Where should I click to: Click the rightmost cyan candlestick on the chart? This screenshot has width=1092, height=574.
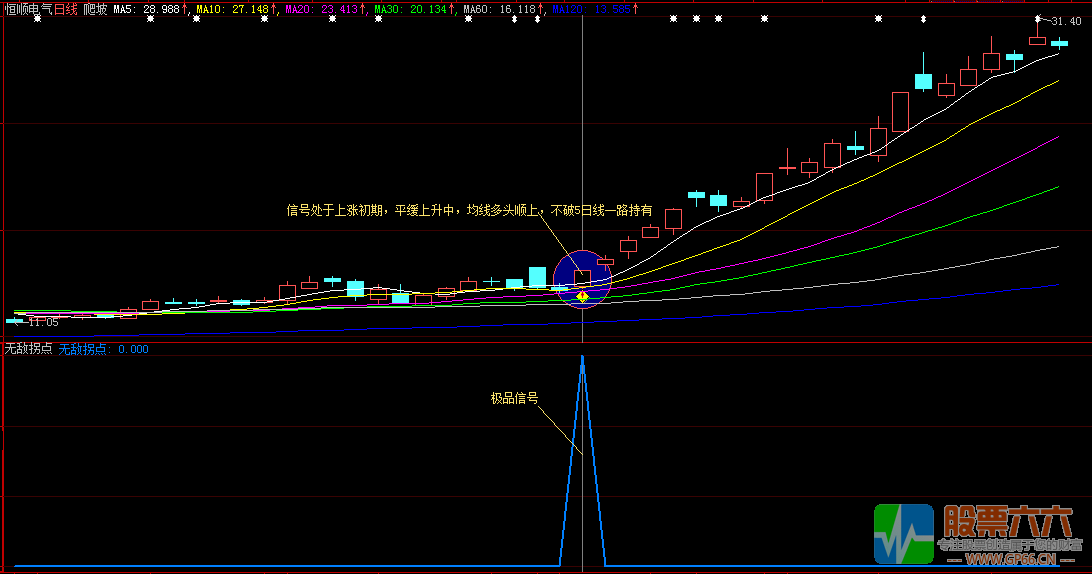1059,44
